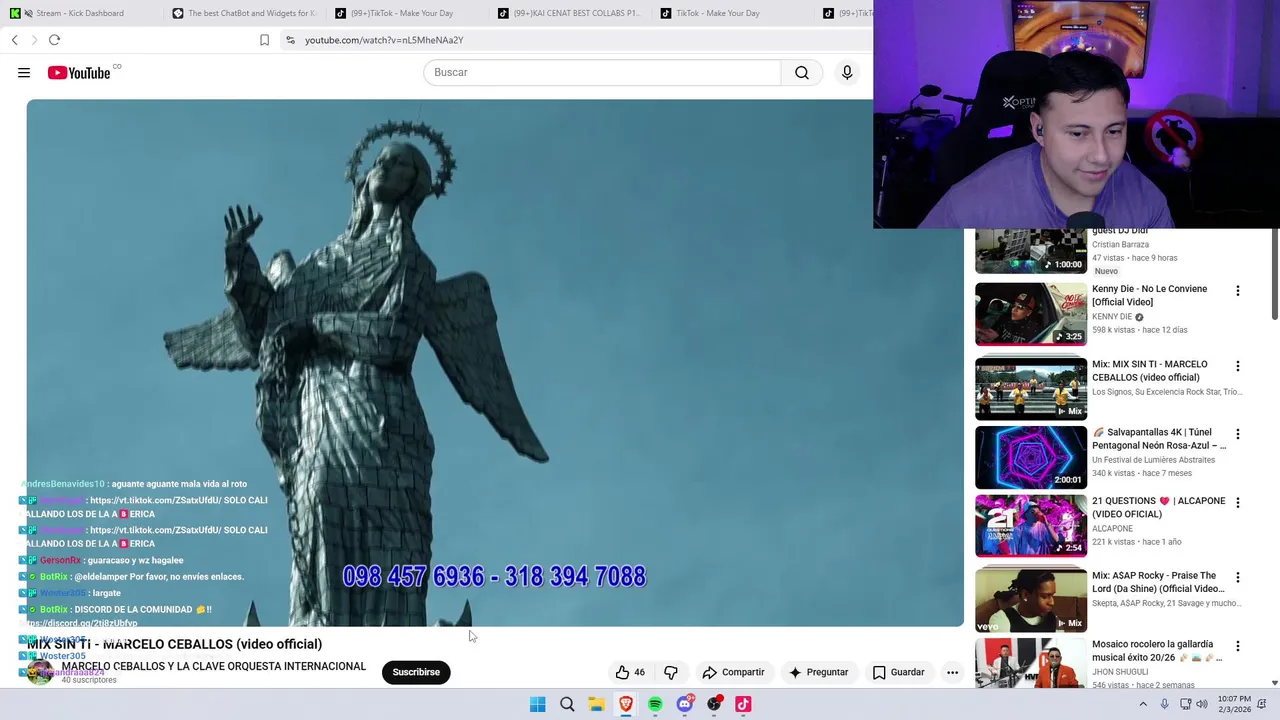Click the Guardar save button

pyautogui.click(x=899, y=672)
